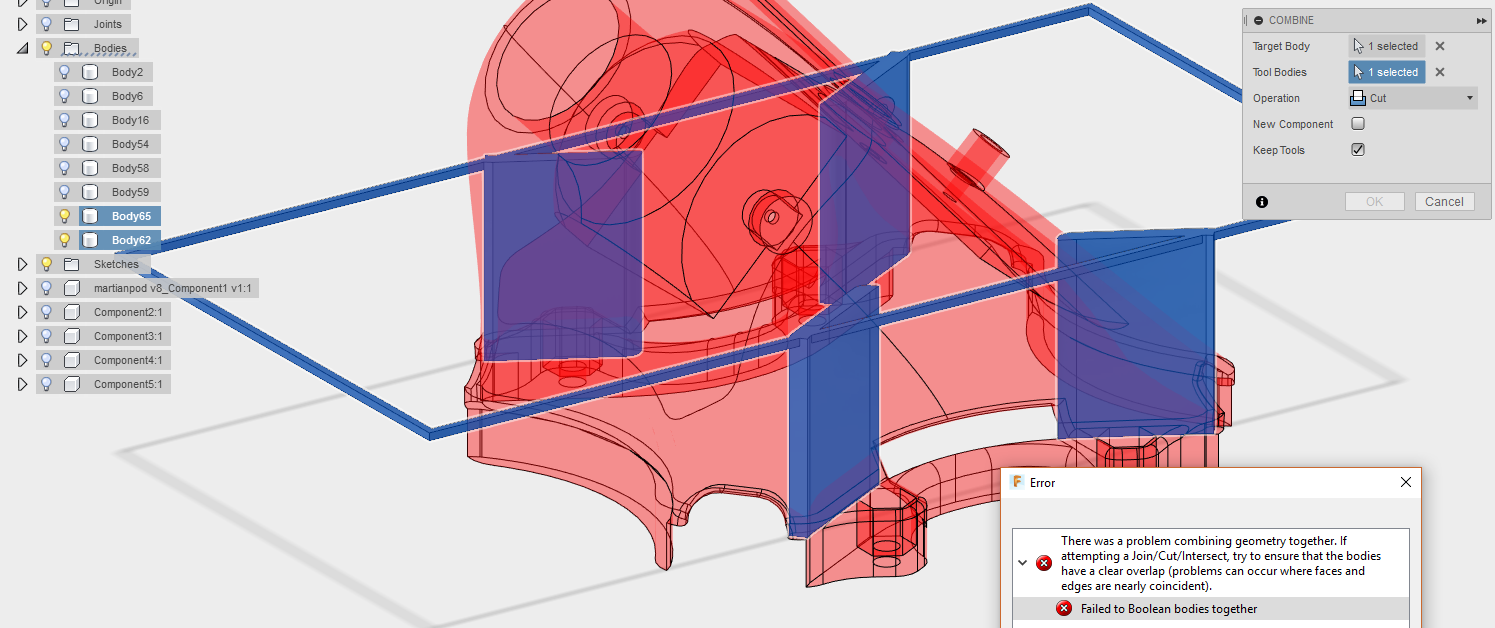The height and width of the screenshot is (628, 1495).
Task: Click the Cancel button in the Combine dialog
Action: pos(1444,201)
